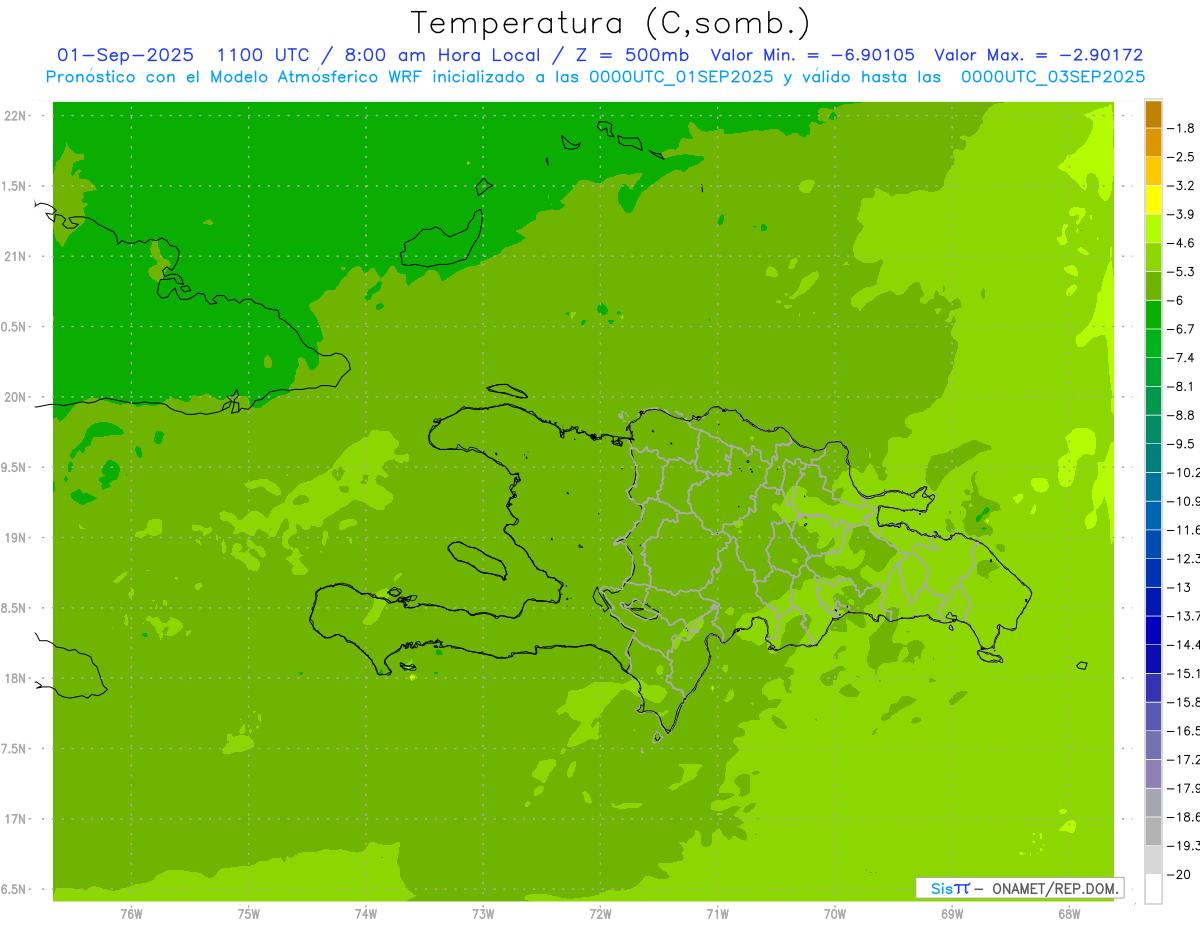Select the date '01-Sep-2025' in header
This screenshot has width=1200, height=927.
tap(126, 55)
